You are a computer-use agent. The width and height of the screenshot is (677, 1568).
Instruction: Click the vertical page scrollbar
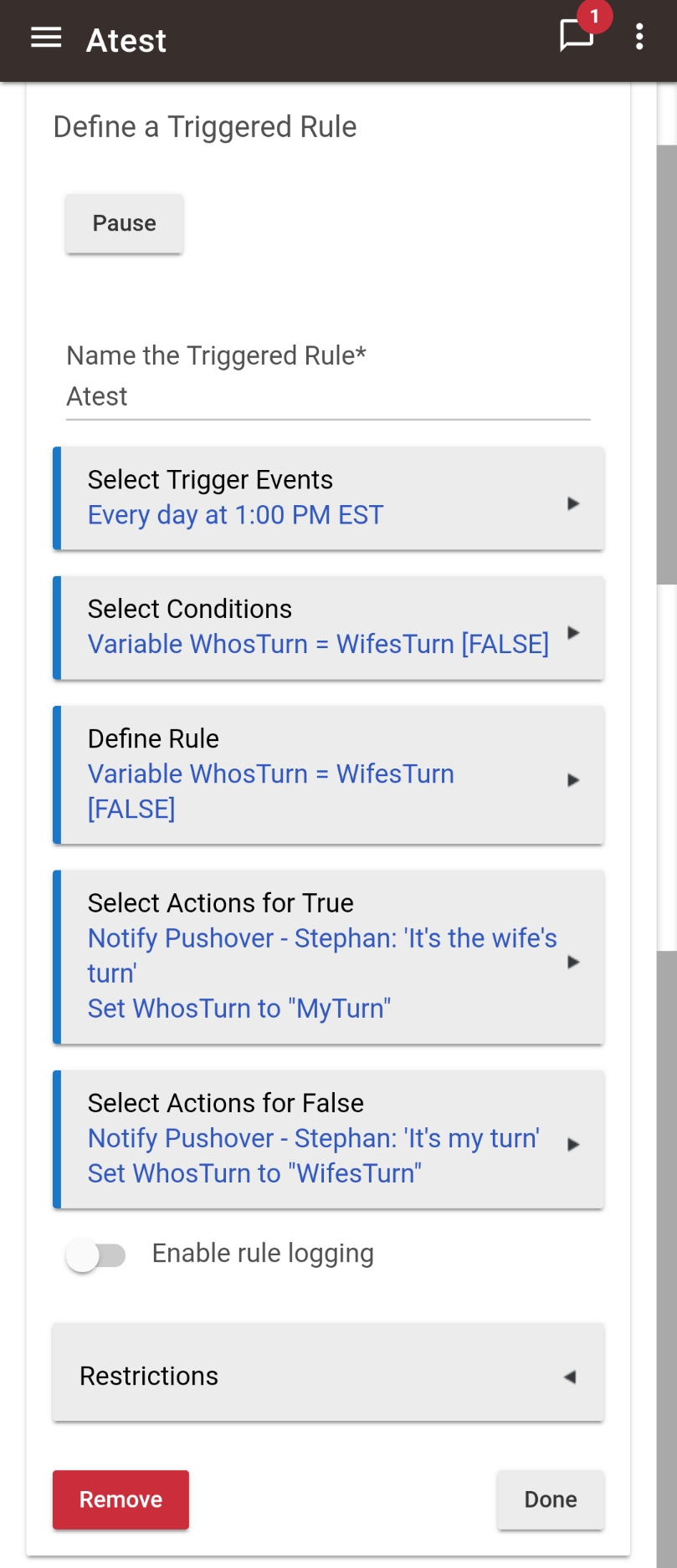click(667, 365)
